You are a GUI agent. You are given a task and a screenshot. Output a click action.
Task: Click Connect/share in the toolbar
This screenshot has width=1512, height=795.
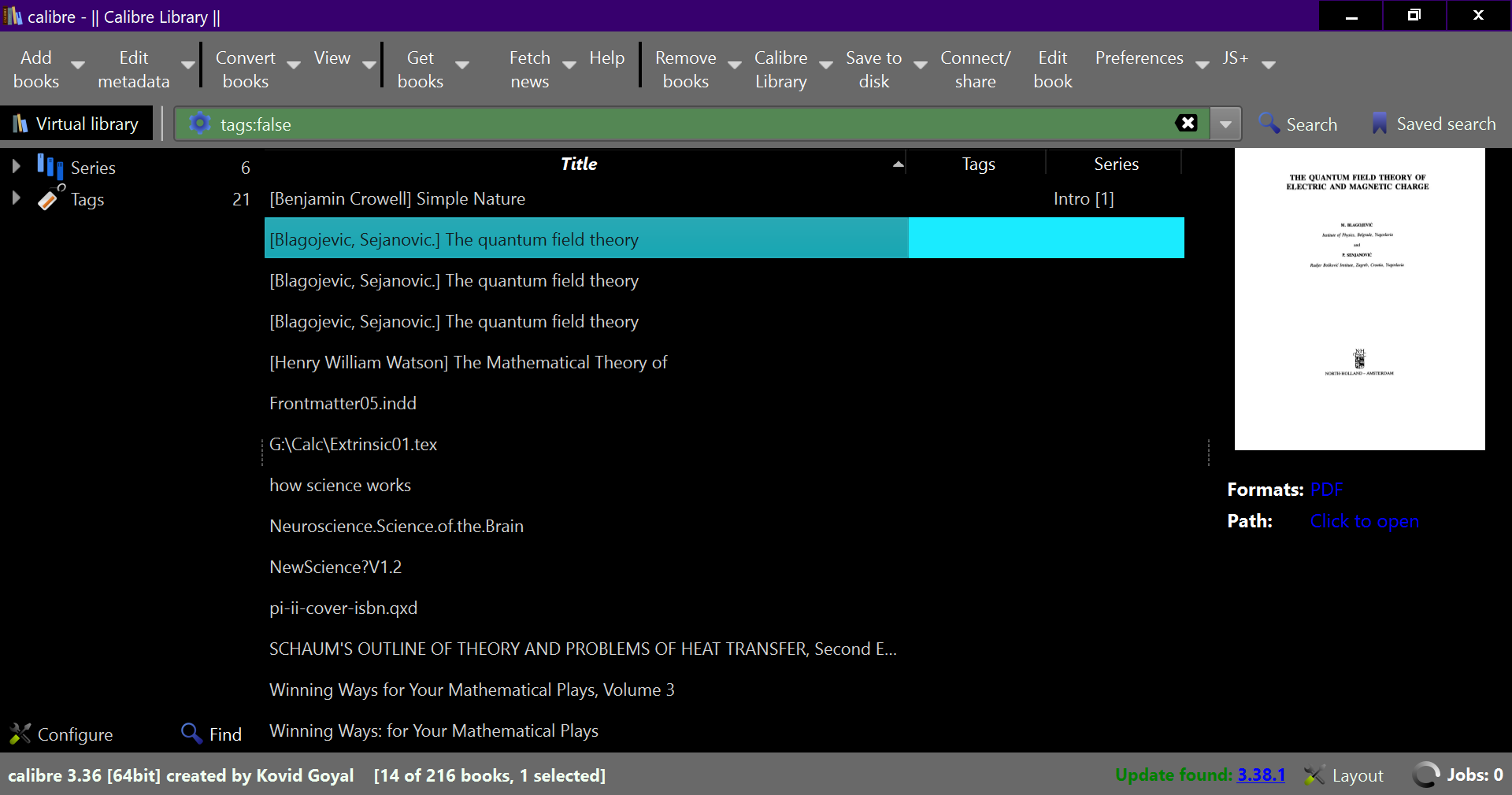pos(975,69)
